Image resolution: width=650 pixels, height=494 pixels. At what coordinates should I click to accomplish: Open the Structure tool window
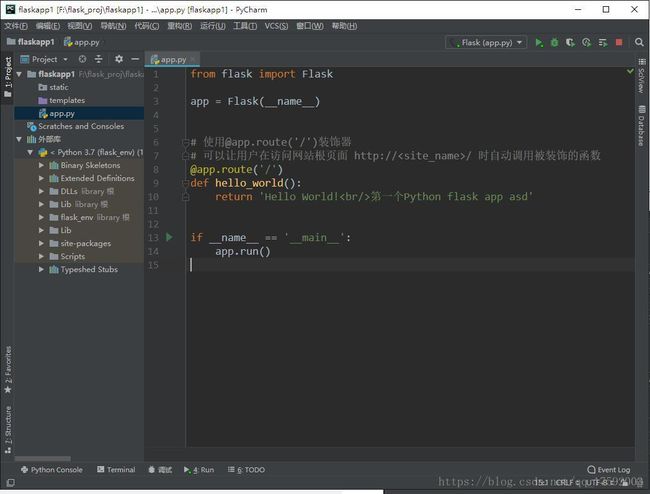[7, 429]
